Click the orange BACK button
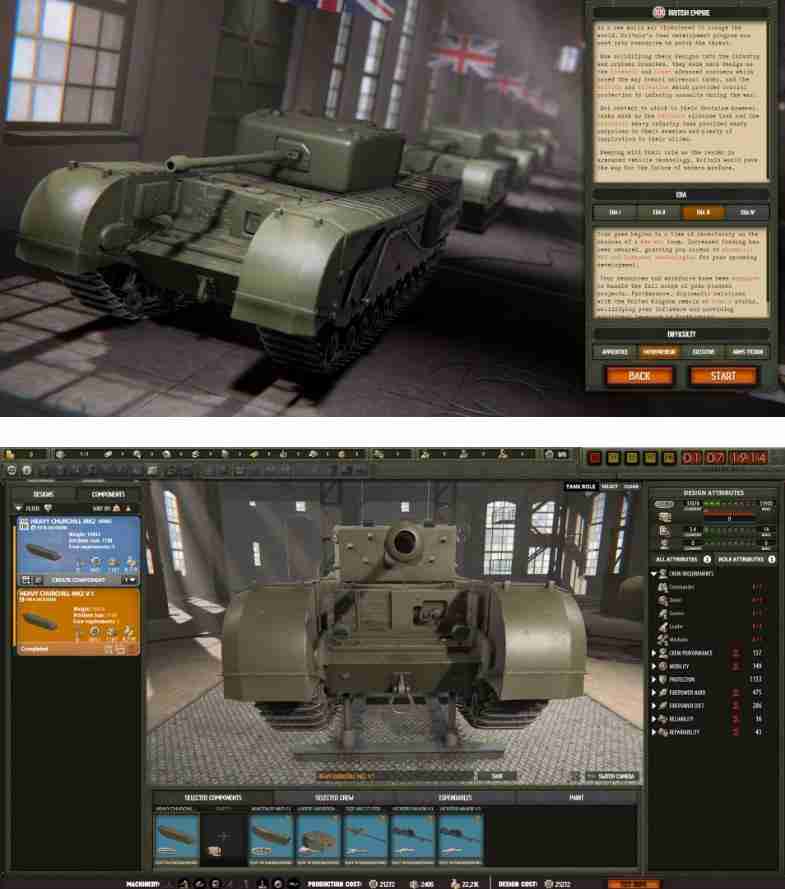 coord(637,376)
